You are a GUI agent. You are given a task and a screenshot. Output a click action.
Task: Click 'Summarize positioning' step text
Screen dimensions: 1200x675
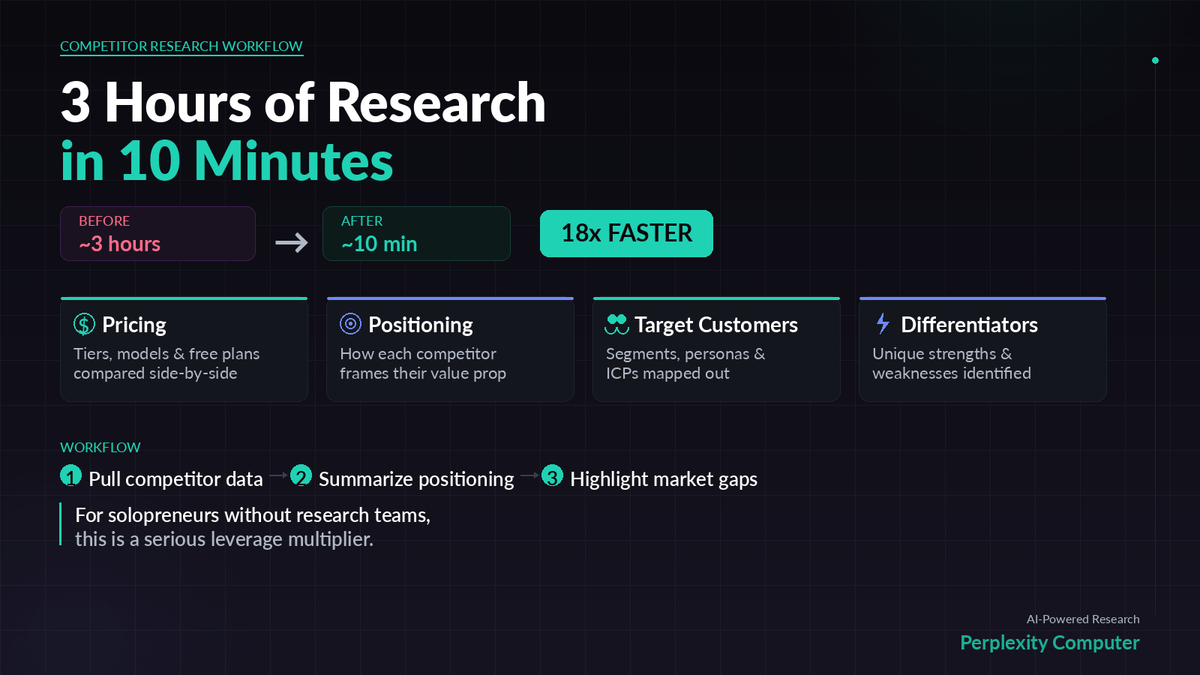coord(416,479)
